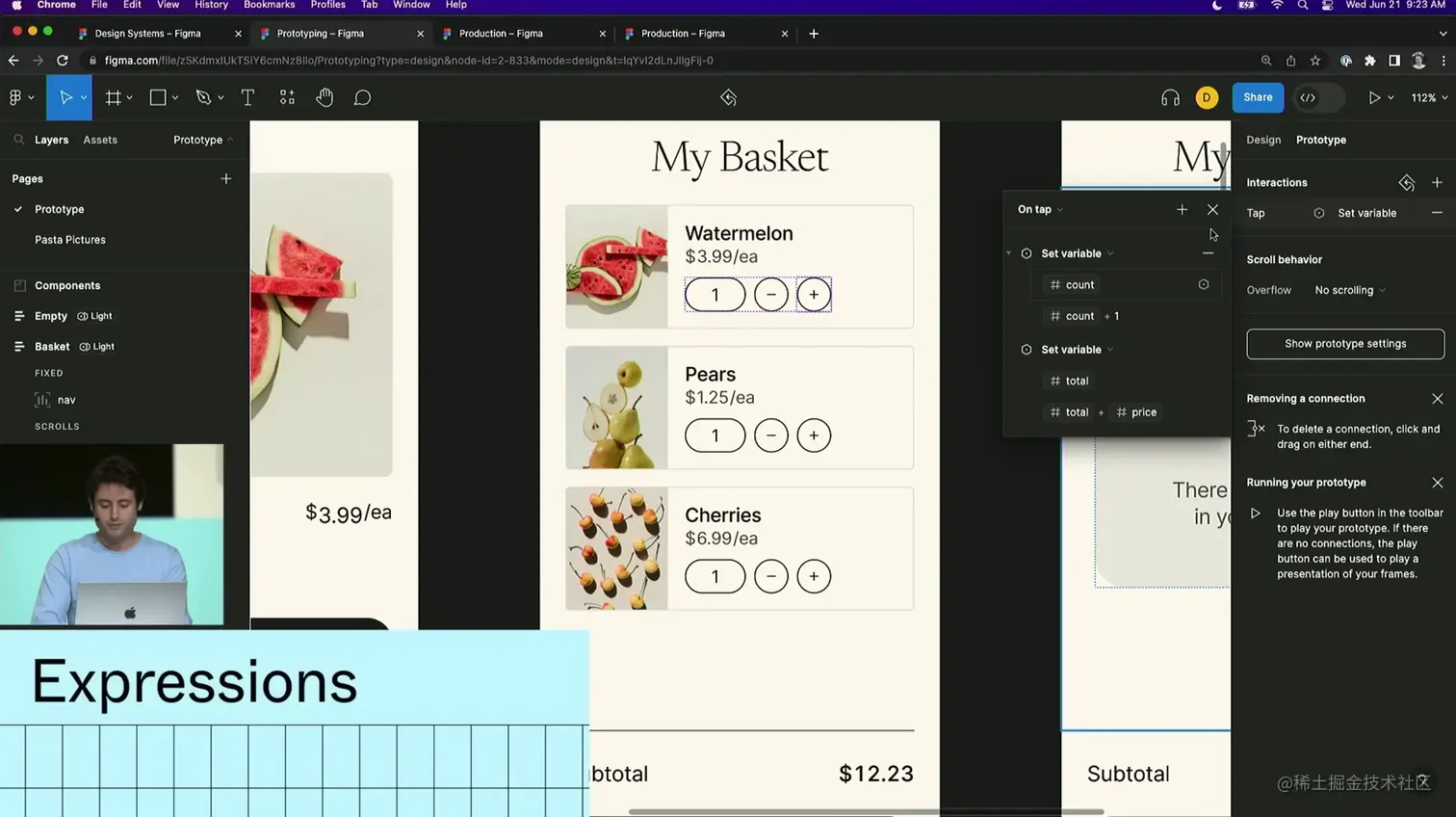
Task: Remove the Tap Set variable interaction
Action: tap(1437, 213)
